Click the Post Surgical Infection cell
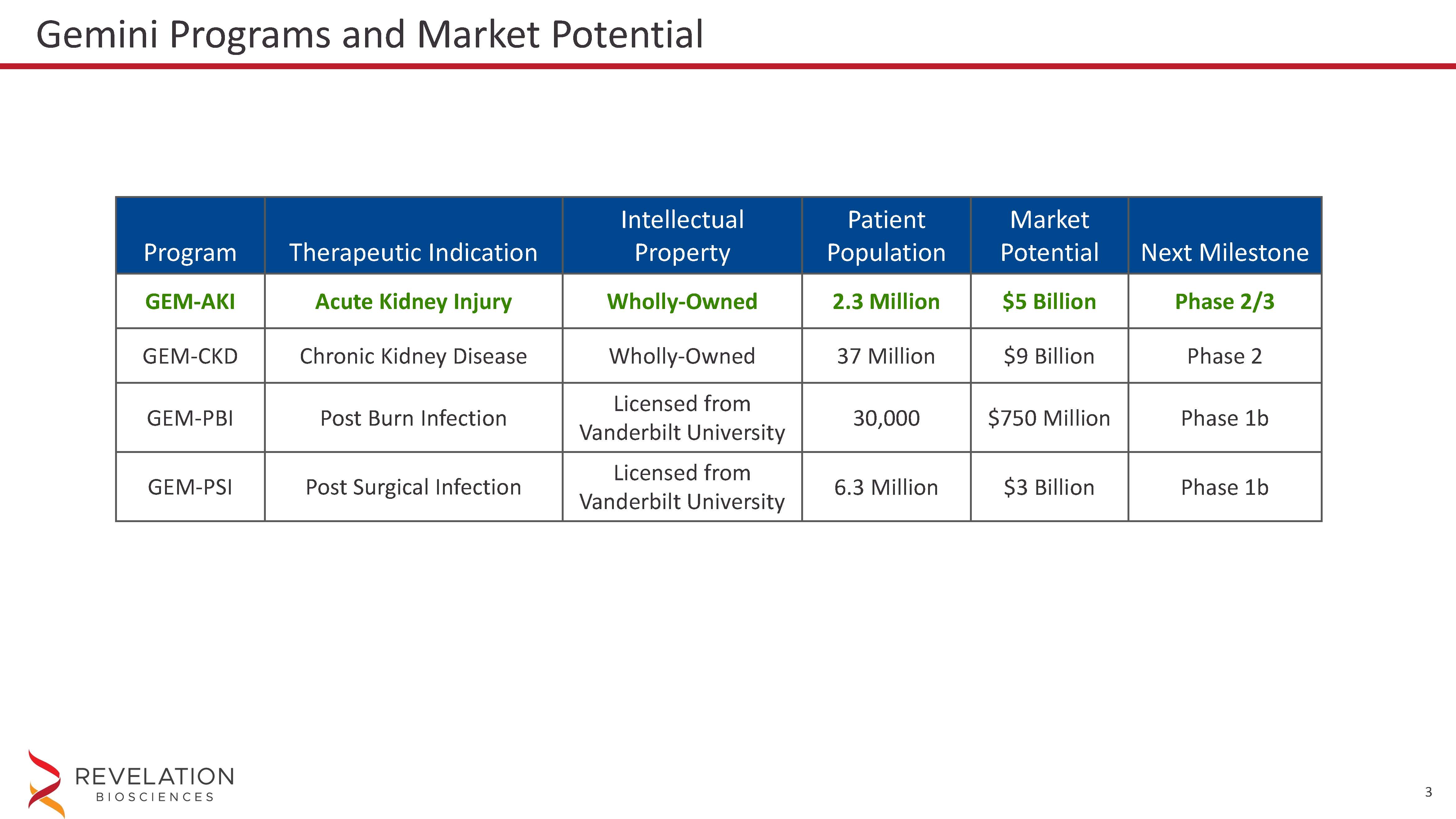 pyautogui.click(x=413, y=487)
